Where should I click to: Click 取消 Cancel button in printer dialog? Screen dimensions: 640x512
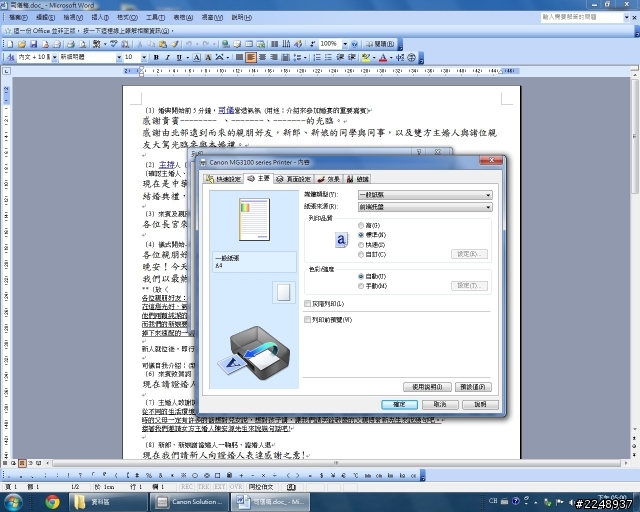click(x=440, y=405)
